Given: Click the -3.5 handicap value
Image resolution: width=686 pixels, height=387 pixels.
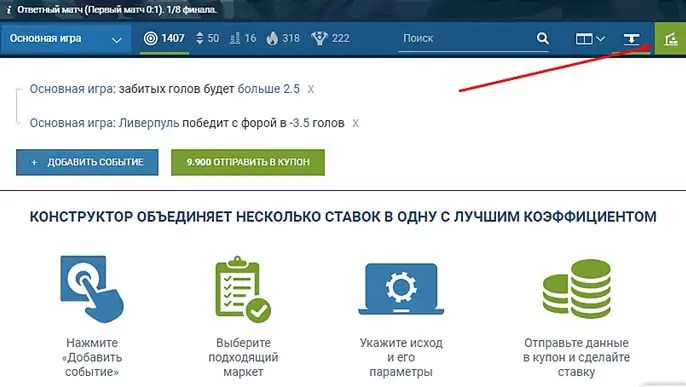Looking at the screenshot, I should click(299, 123).
